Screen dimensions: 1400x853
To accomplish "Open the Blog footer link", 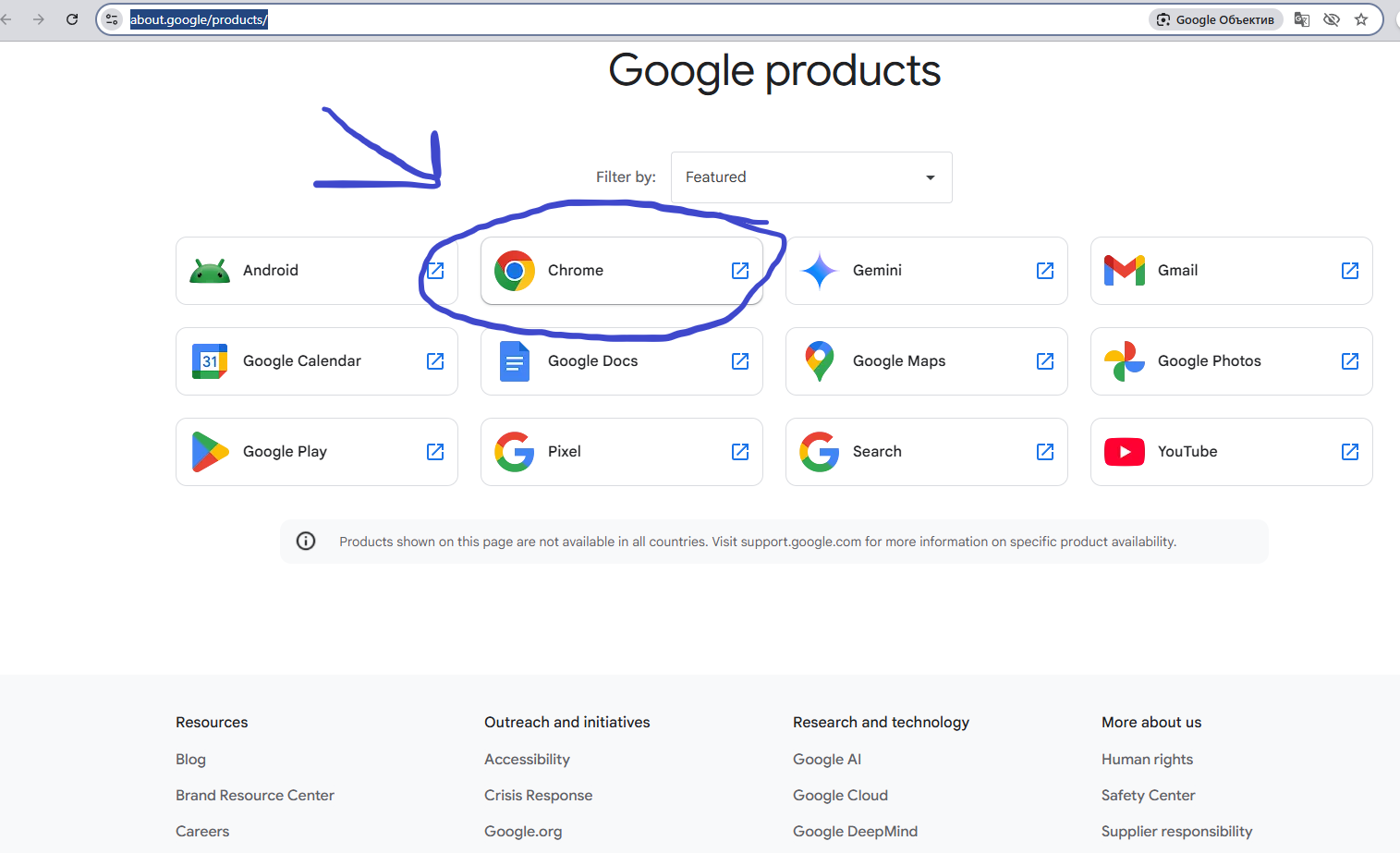I will click(x=191, y=760).
